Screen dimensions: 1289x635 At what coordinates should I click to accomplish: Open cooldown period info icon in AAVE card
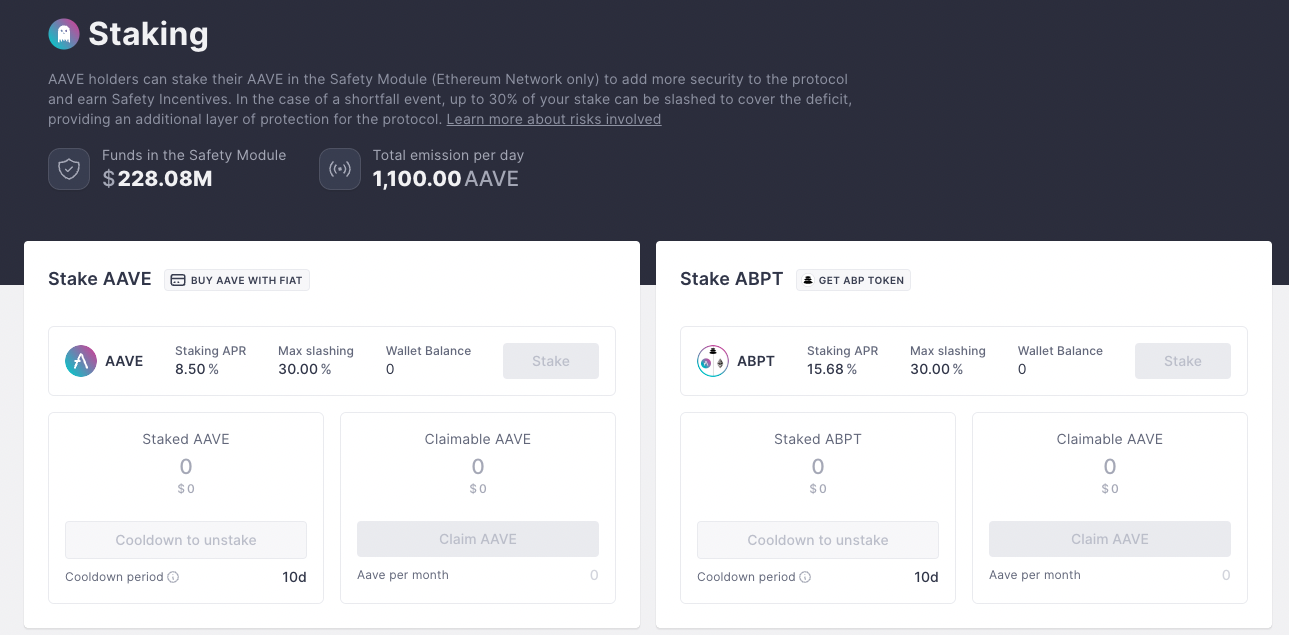point(173,577)
